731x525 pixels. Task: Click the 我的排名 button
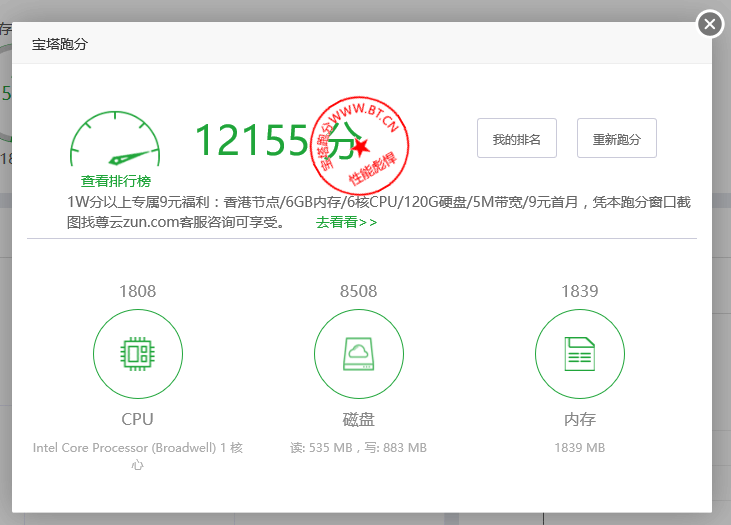pos(517,138)
